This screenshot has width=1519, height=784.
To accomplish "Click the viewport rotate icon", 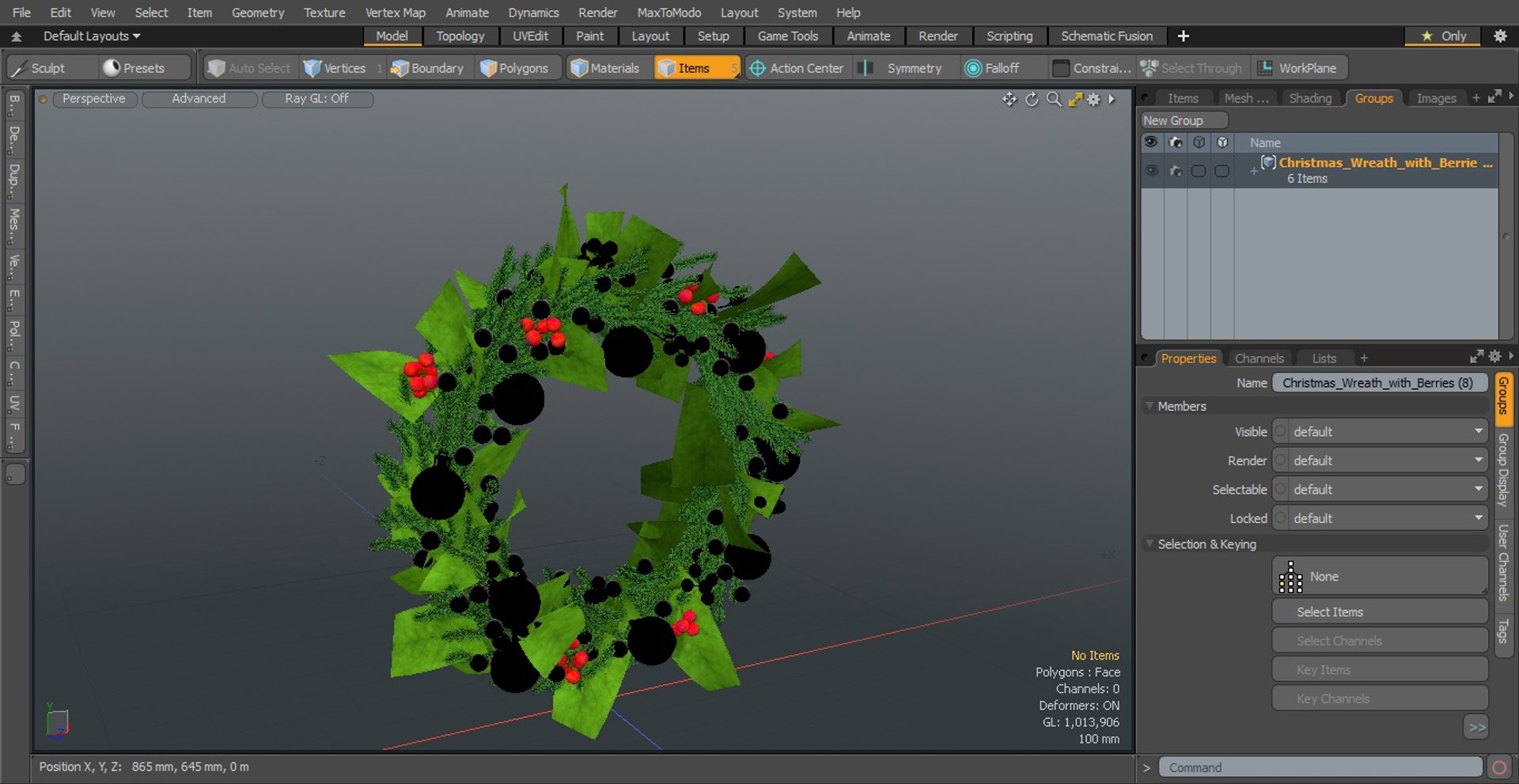I will click(1032, 99).
